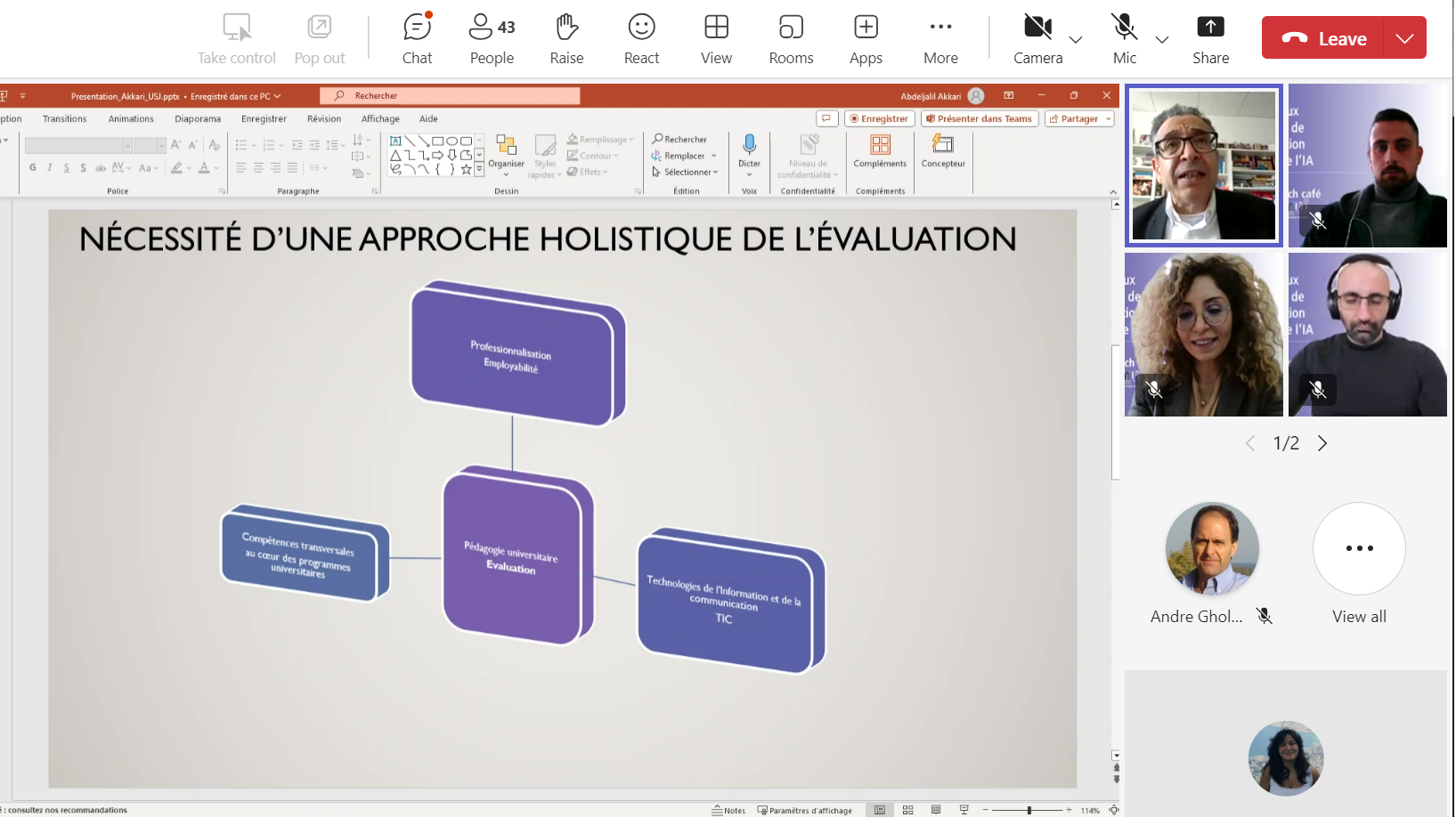1456x817 pixels.
Task: Adjust the zoom slider handle
Action: point(1029,810)
